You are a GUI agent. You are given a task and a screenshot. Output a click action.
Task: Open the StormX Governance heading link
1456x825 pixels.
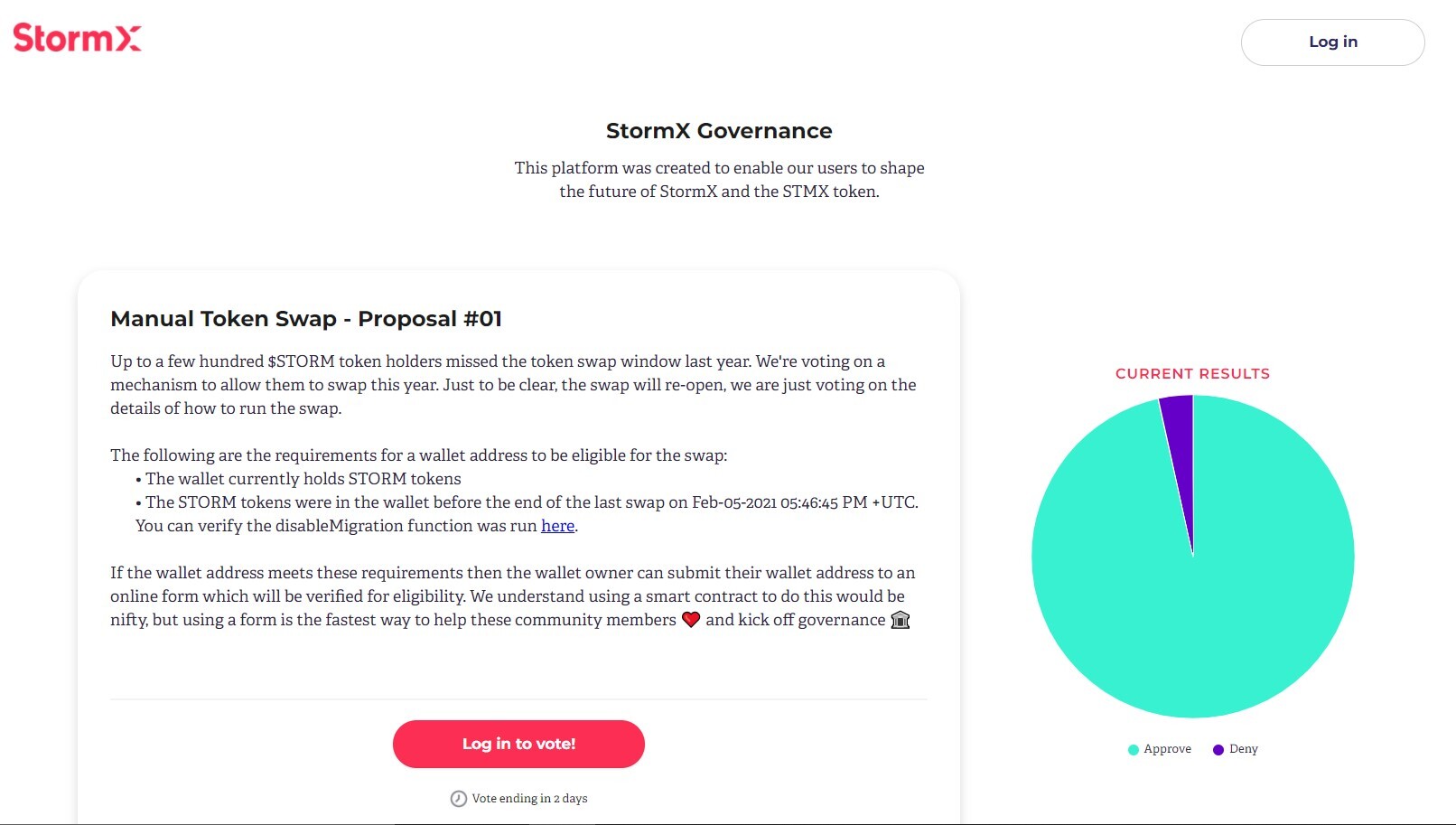[719, 130]
